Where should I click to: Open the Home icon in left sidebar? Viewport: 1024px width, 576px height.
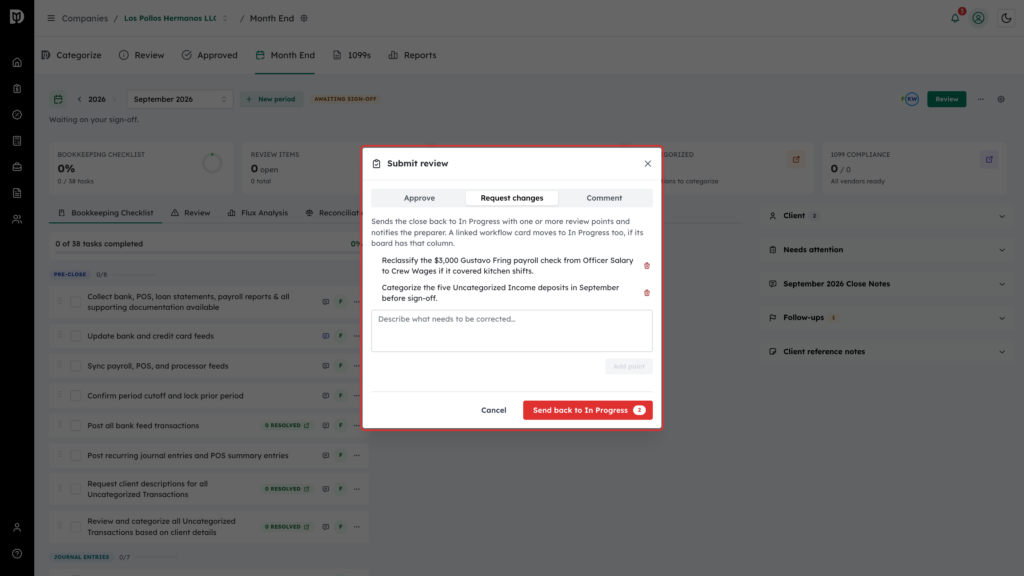(17, 63)
